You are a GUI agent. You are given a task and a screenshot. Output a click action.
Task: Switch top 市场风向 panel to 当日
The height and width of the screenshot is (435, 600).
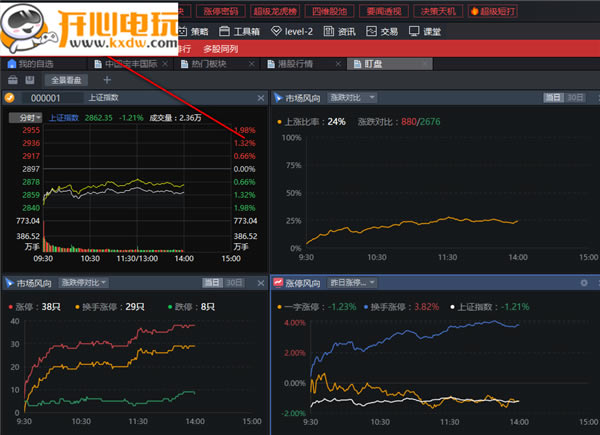coord(552,98)
